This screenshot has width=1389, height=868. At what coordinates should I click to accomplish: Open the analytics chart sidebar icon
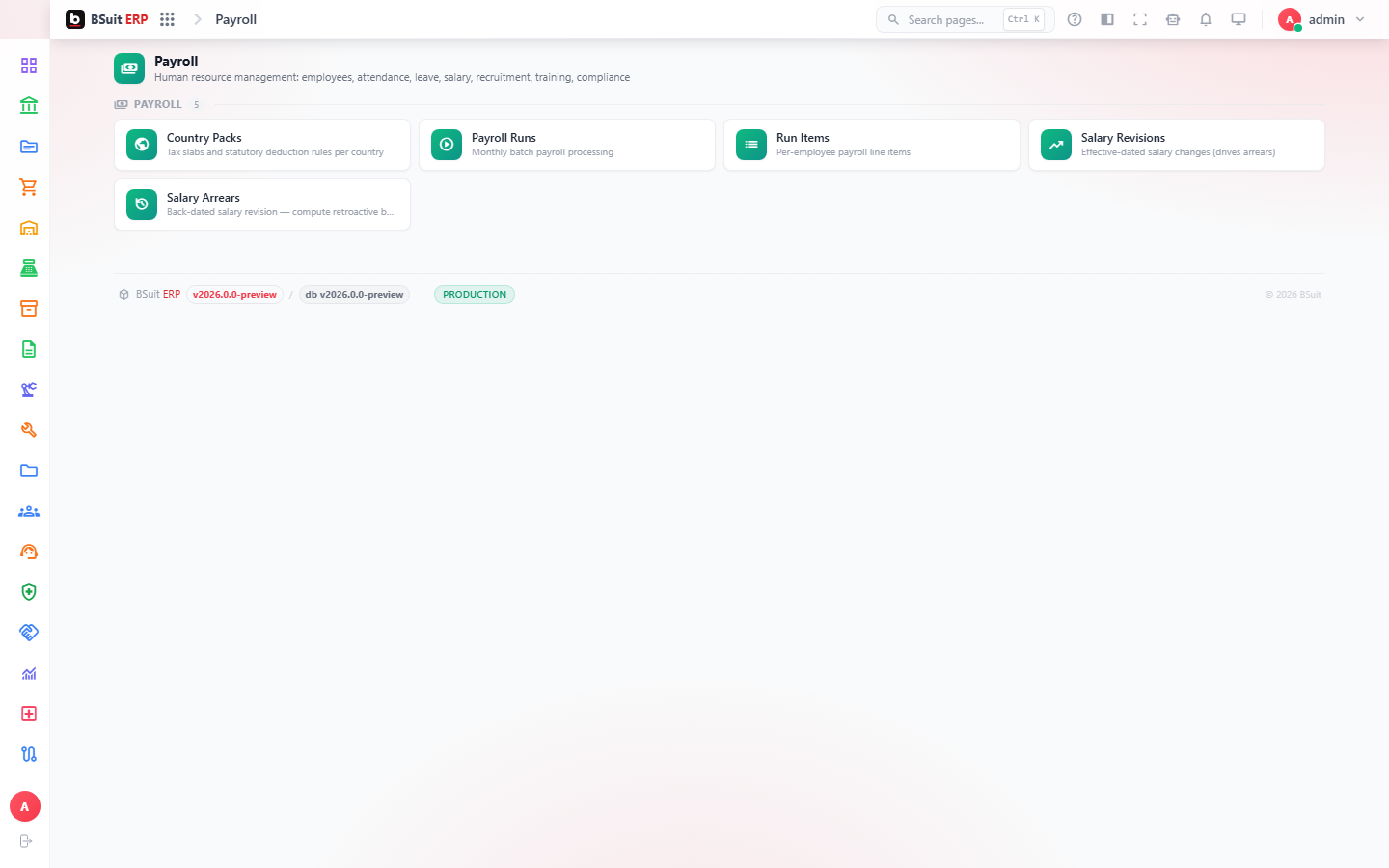coord(29,673)
